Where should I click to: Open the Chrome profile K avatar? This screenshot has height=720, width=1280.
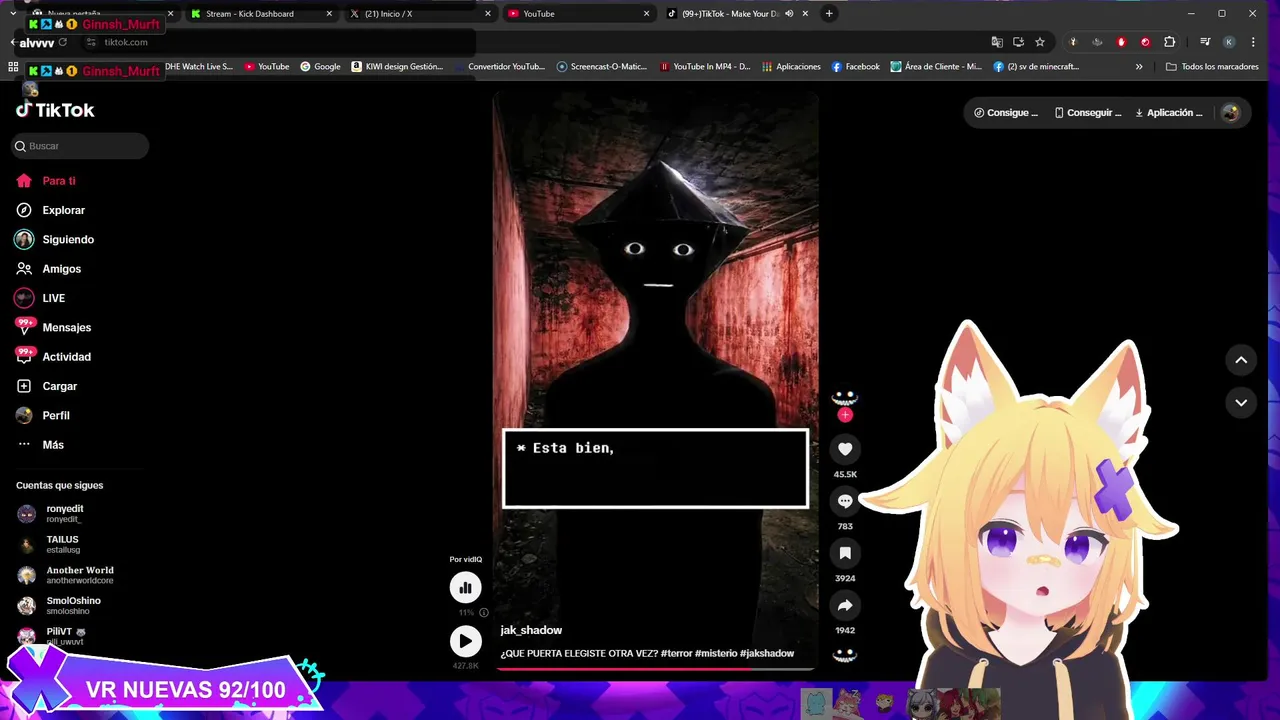click(x=1229, y=42)
